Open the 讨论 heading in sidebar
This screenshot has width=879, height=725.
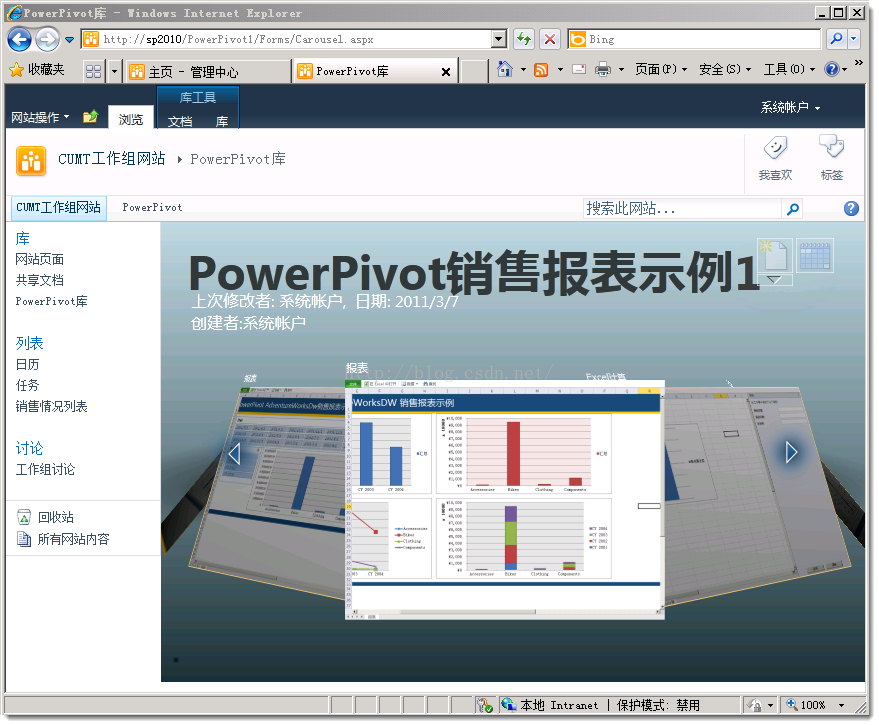coord(29,448)
